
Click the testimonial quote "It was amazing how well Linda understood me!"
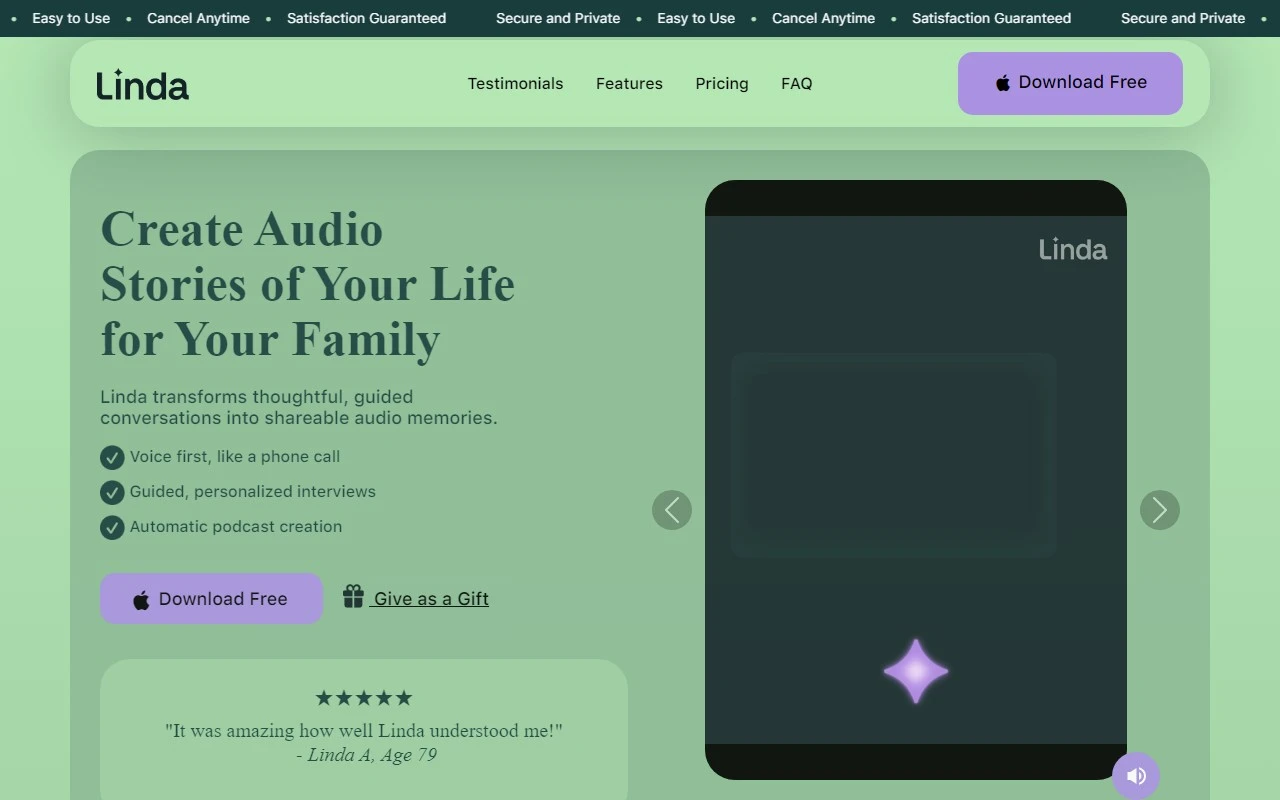364,731
